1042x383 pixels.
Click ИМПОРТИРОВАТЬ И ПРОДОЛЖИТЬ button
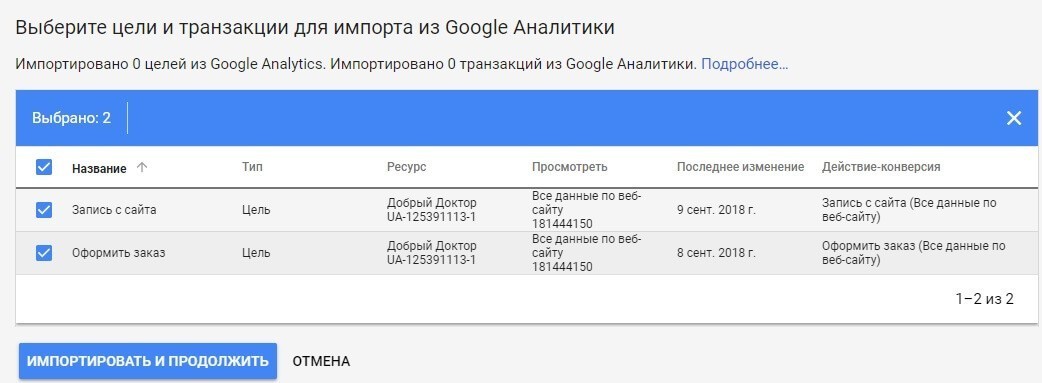pyautogui.click(x=148, y=361)
